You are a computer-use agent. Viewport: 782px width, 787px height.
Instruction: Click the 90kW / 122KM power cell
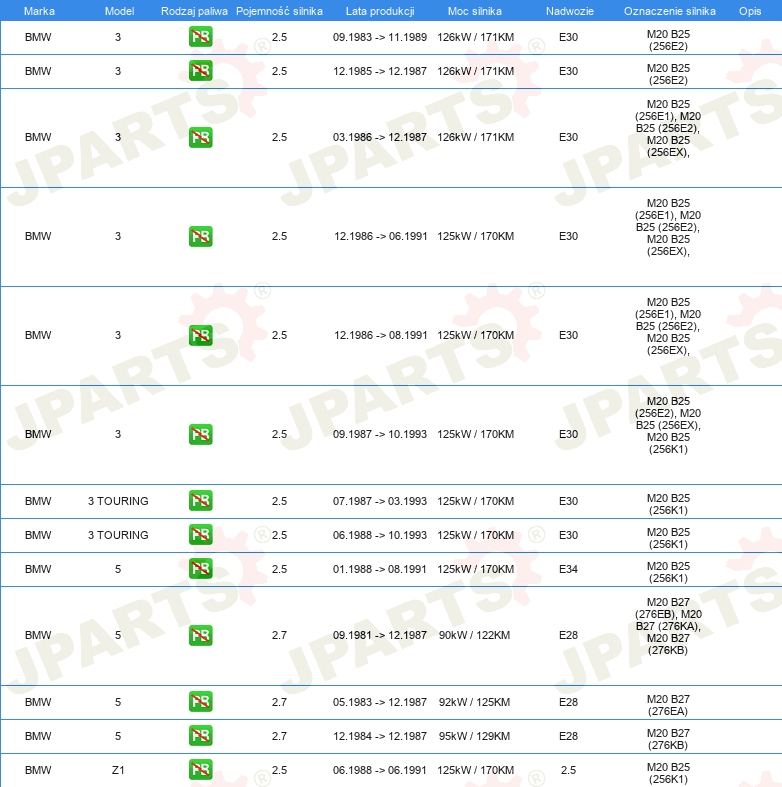(x=474, y=635)
